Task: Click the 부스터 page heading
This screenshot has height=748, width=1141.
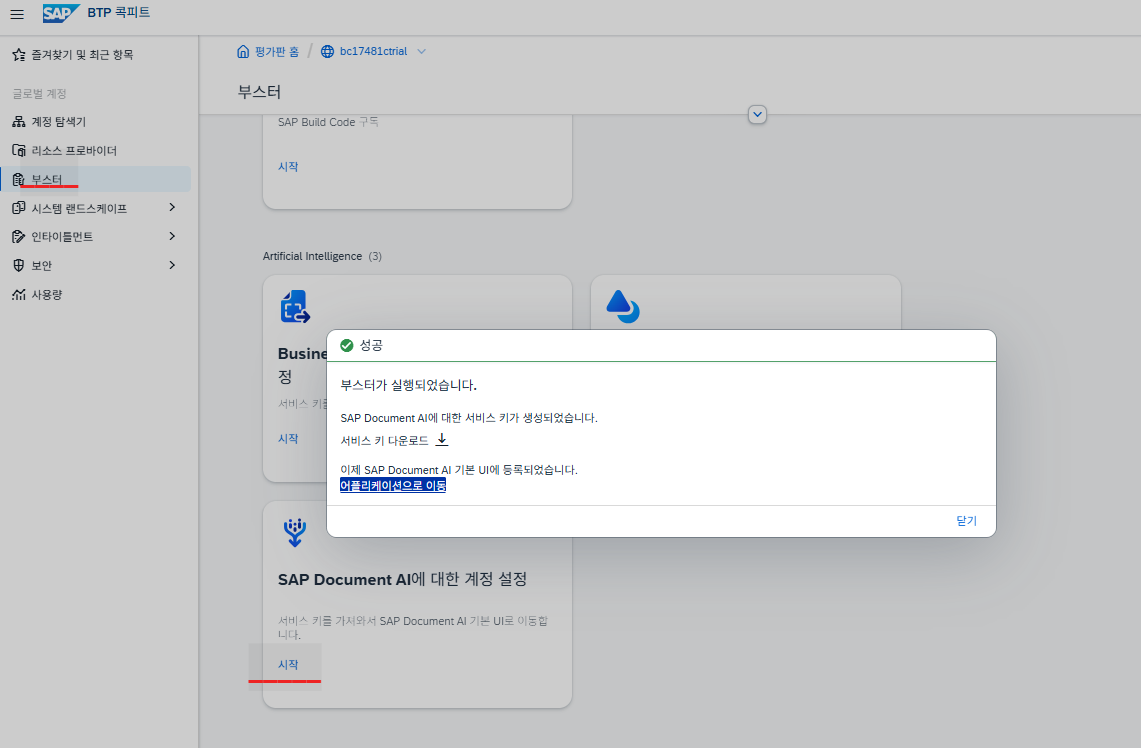Action: tap(259, 92)
